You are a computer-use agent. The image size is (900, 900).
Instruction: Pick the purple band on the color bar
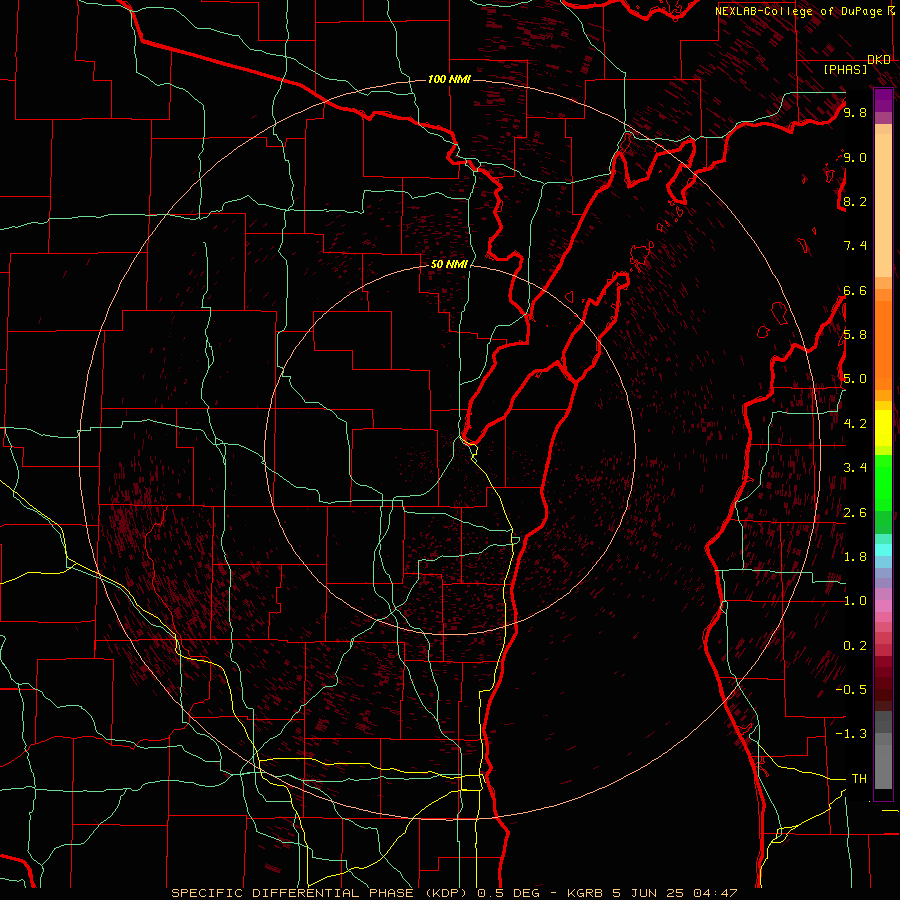pyautogui.click(x=883, y=100)
